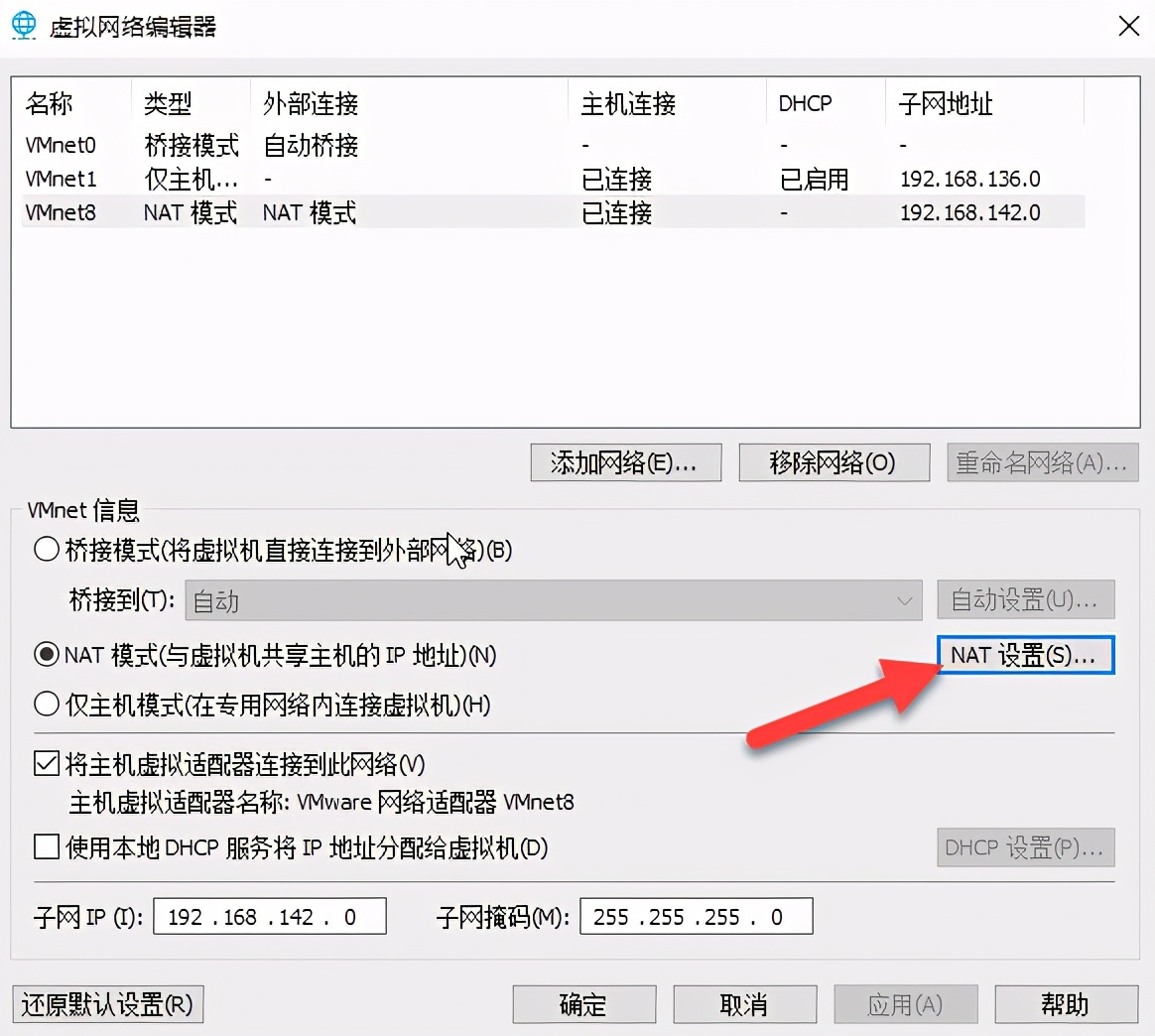
Task: Select the 桥接模式 radio button
Action: pos(46,548)
